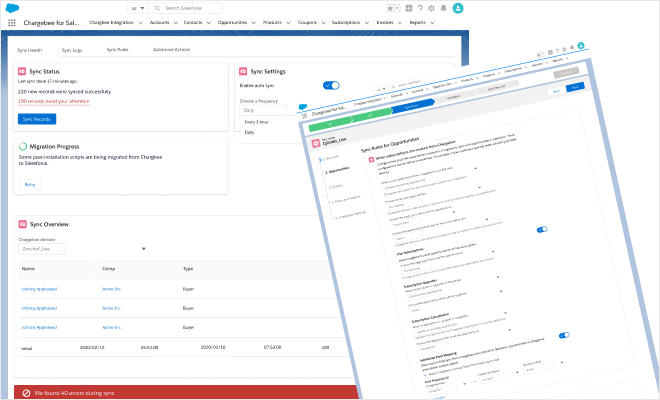
Task: Expand the Products menu chevron
Action: (x=288, y=23)
